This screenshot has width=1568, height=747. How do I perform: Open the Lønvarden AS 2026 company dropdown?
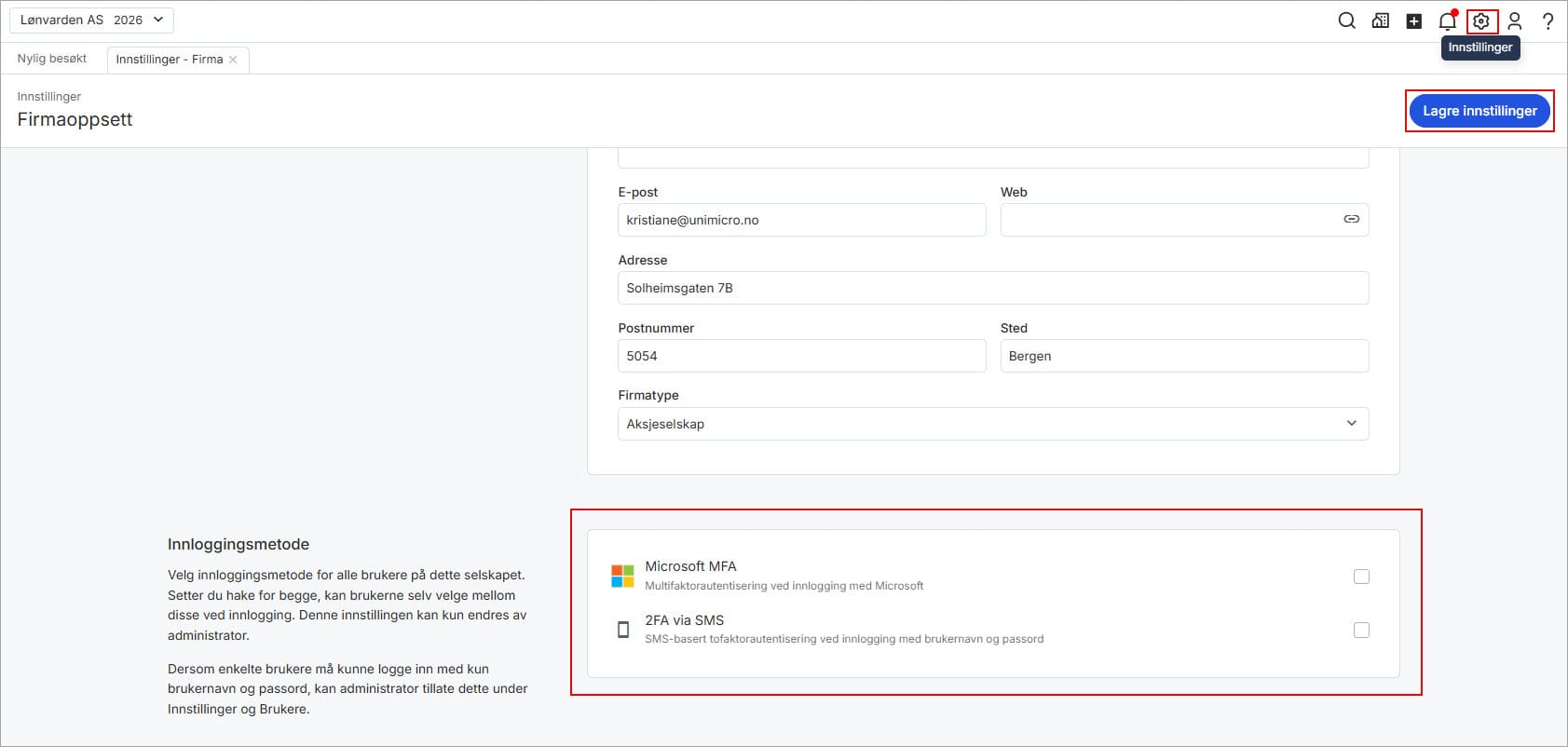[91, 20]
